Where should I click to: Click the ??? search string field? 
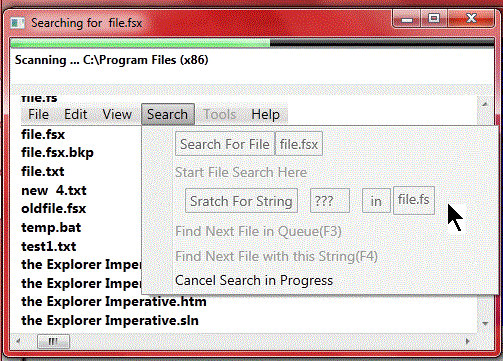tap(330, 201)
